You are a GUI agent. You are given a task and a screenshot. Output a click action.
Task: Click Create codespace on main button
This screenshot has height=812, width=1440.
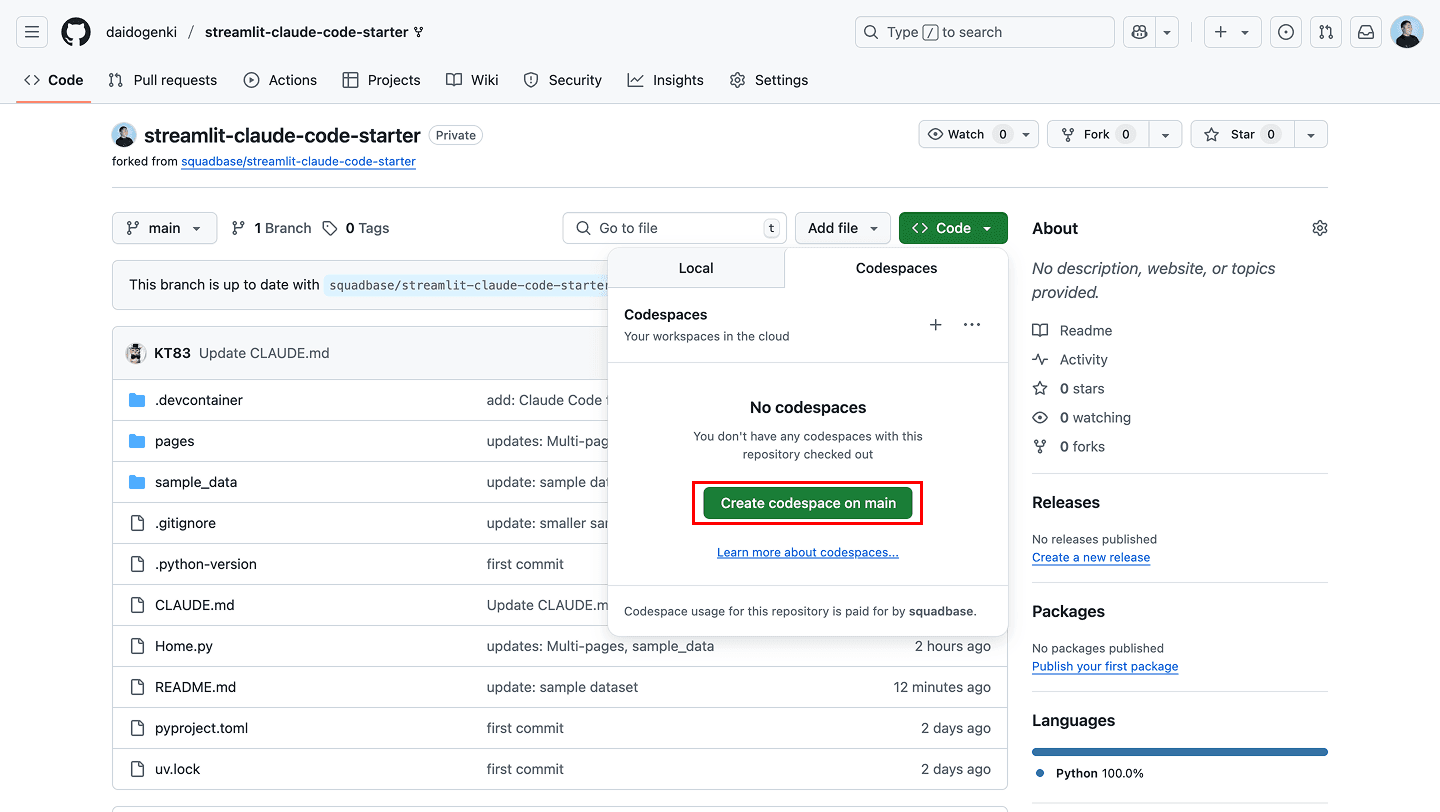[808, 503]
